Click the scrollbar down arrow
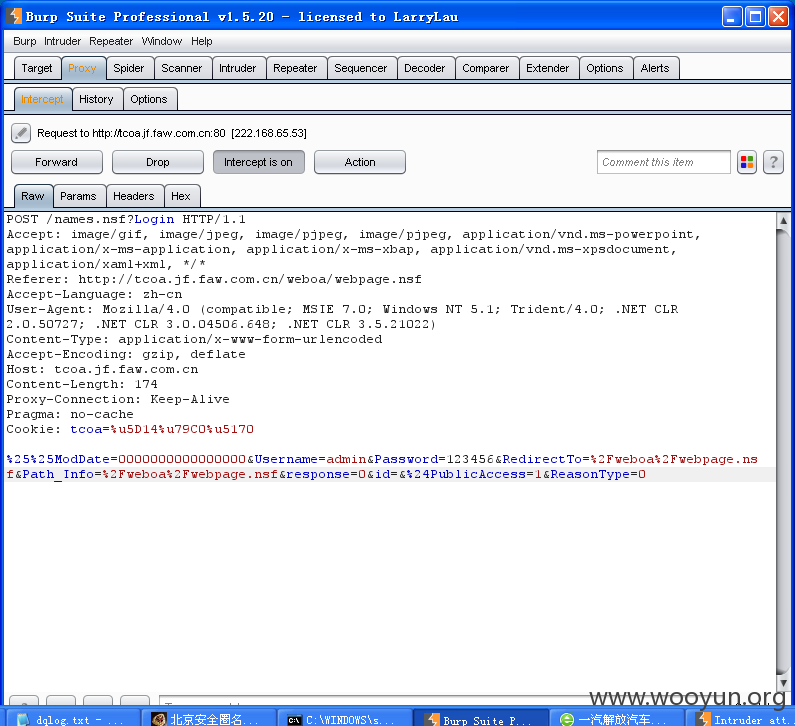The width and height of the screenshot is (795, 726). click(783, 683)
